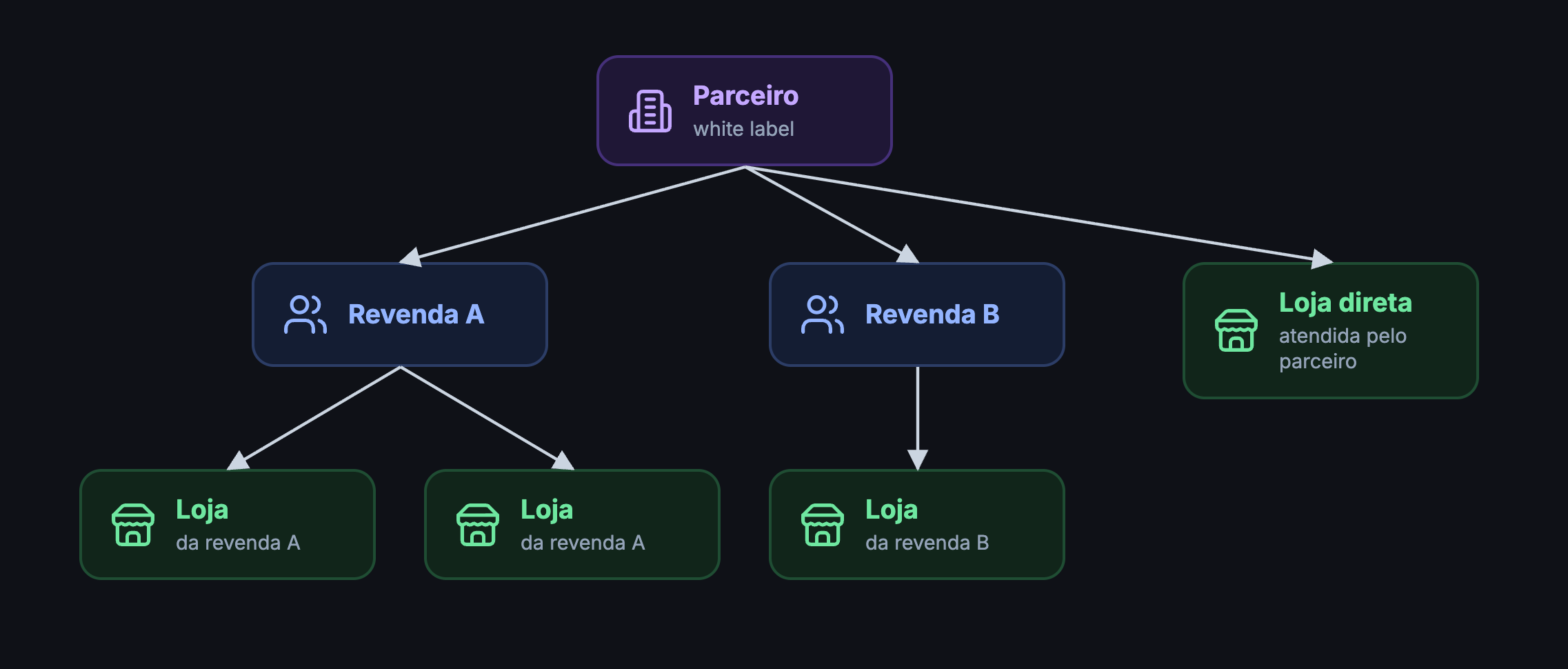Image resolution: width=1568 pixels, height=669 pixels.
Task: Click the users icon beside Revenda A
Action: pyautogui.click(x=305, y=314)
